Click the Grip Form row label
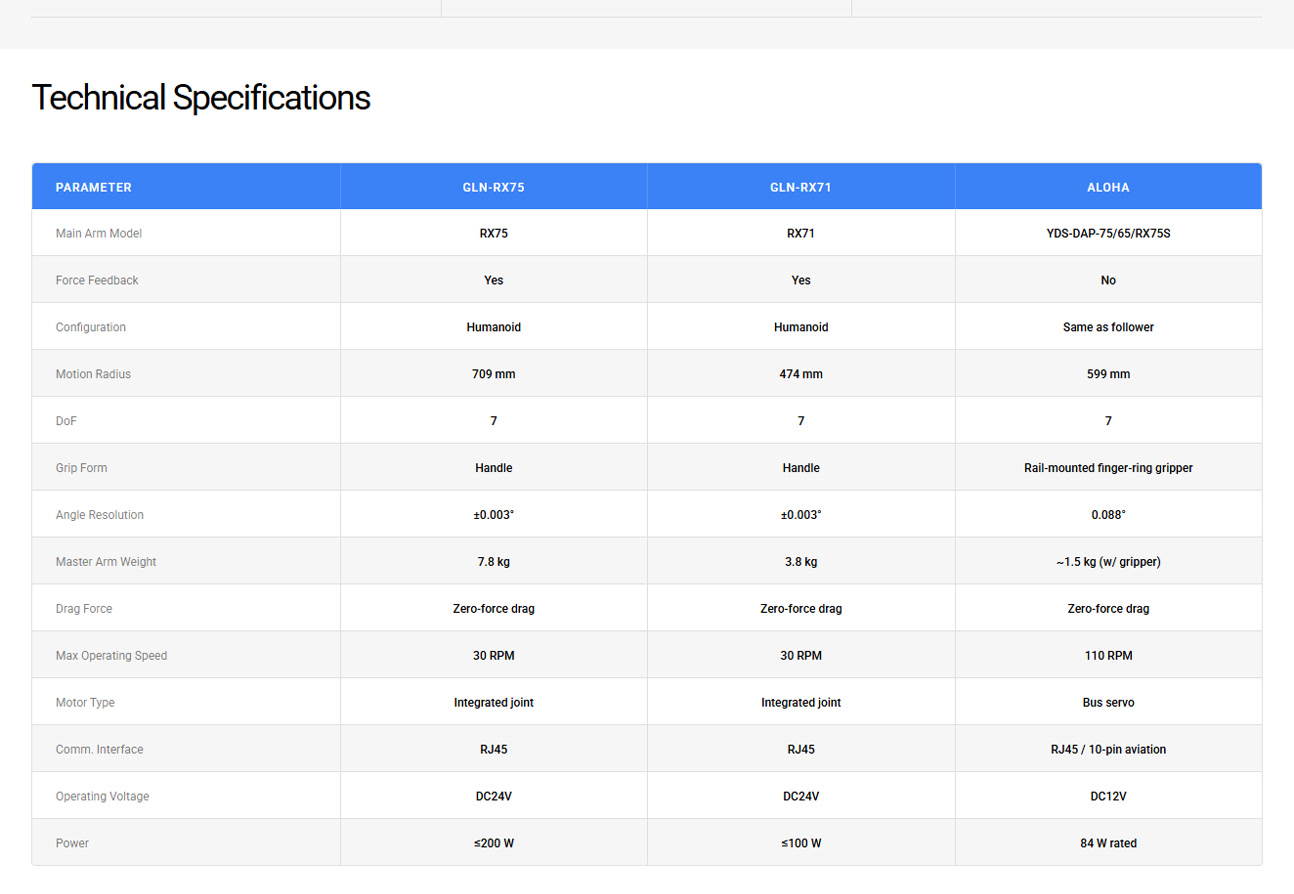1294x894 pixels. [81, 468]
